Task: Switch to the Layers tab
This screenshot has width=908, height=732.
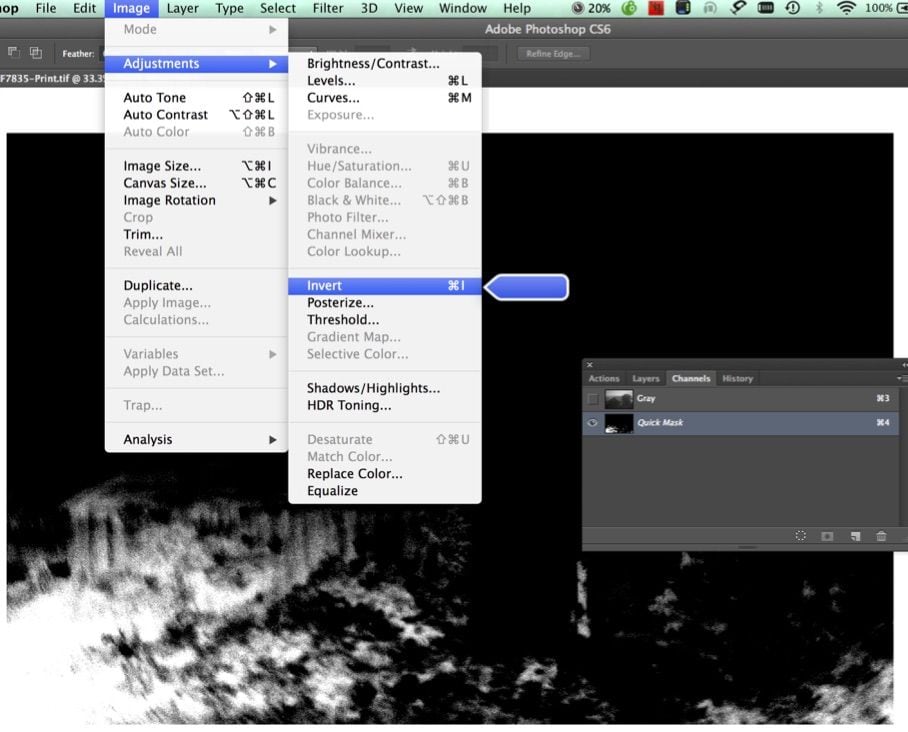Action: coord(645,379)
